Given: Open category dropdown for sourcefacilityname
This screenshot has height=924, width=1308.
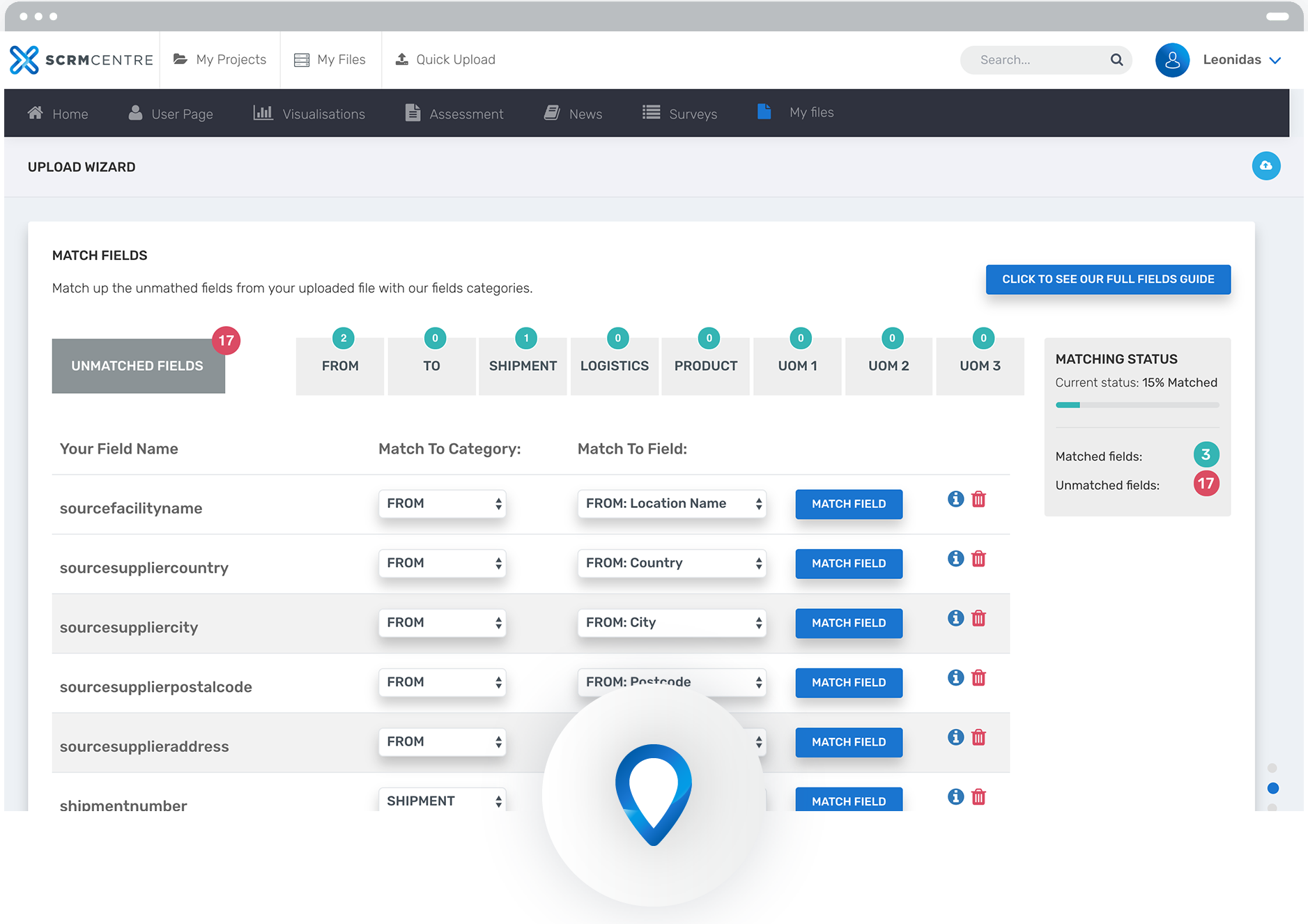Looking at the screenshot, I should click(442, 504).
